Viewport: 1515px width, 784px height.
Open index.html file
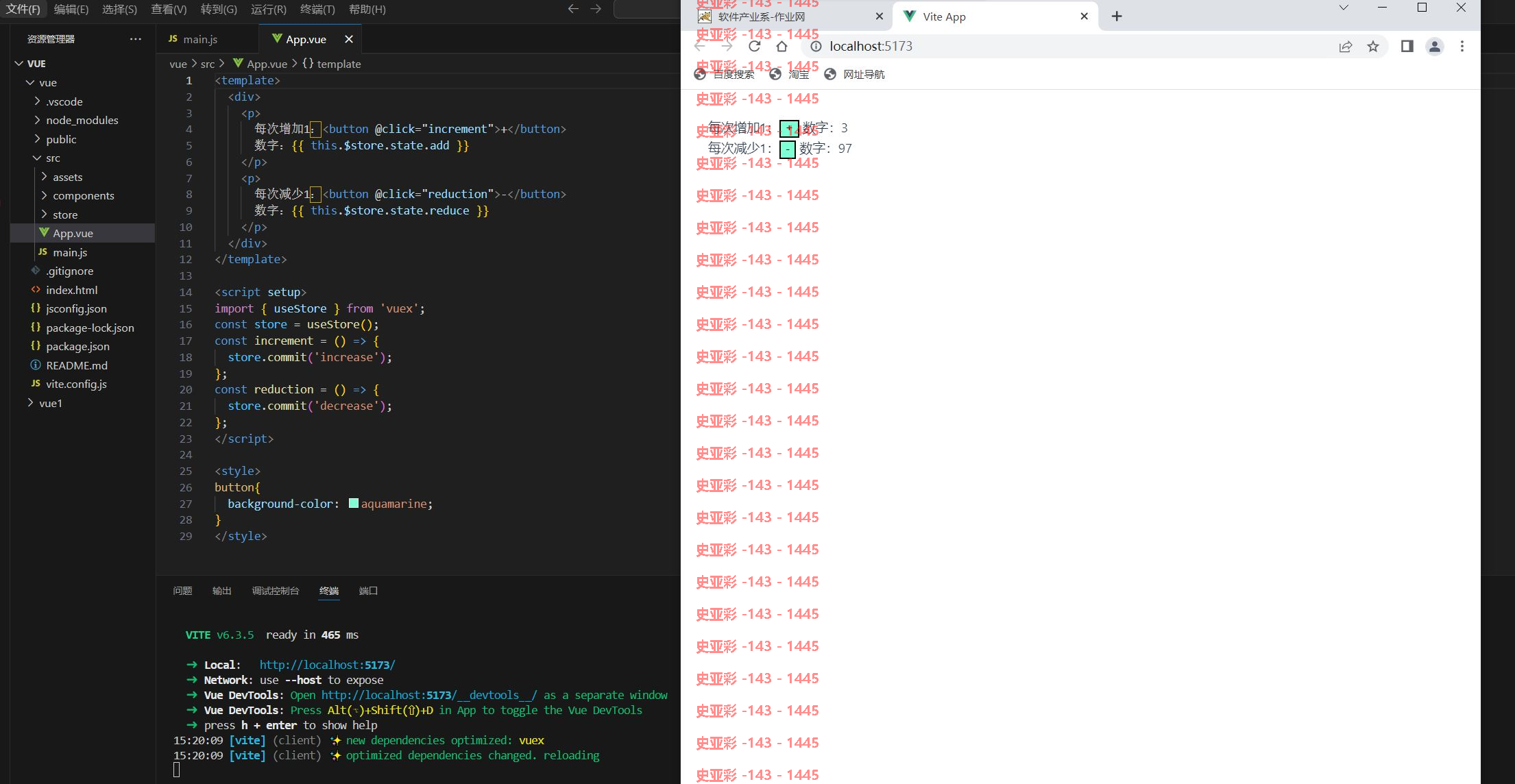[82, 290]
